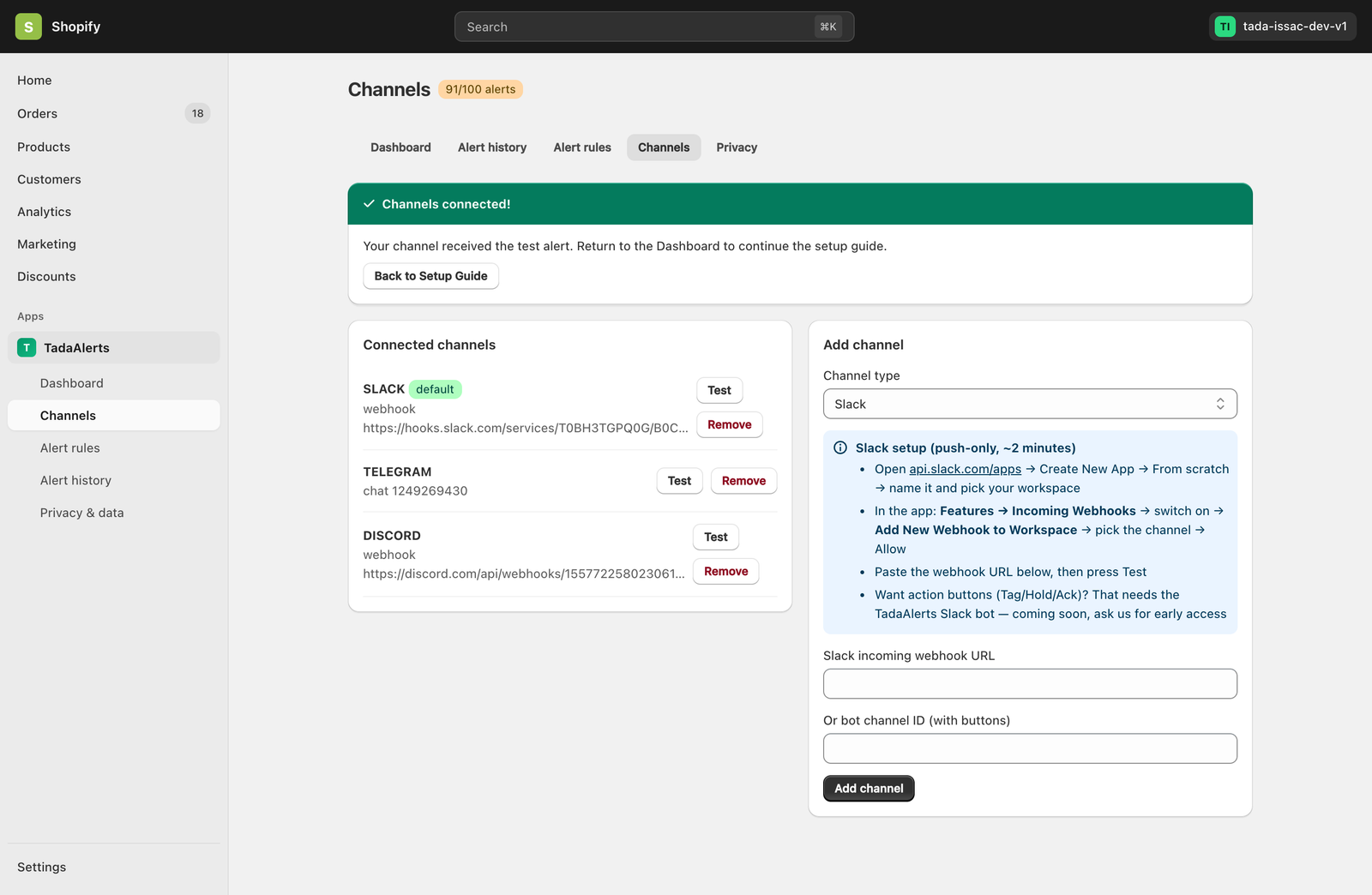Remove the Slack channel
The image size is (1372, 895).
[730, 424]
